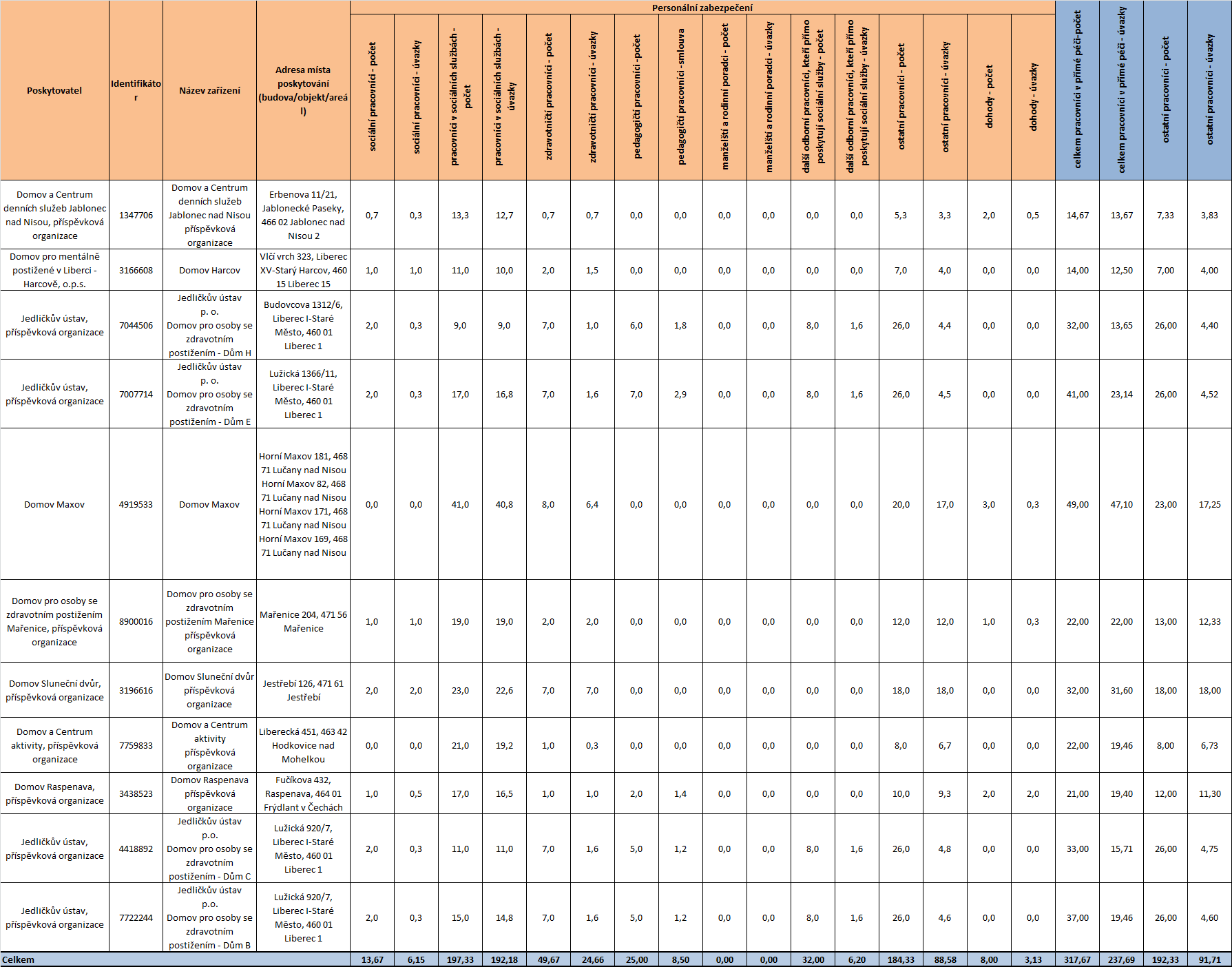Click identifier cell 4919533
This screenshot has height=967, width=1232.
(136, 504)
